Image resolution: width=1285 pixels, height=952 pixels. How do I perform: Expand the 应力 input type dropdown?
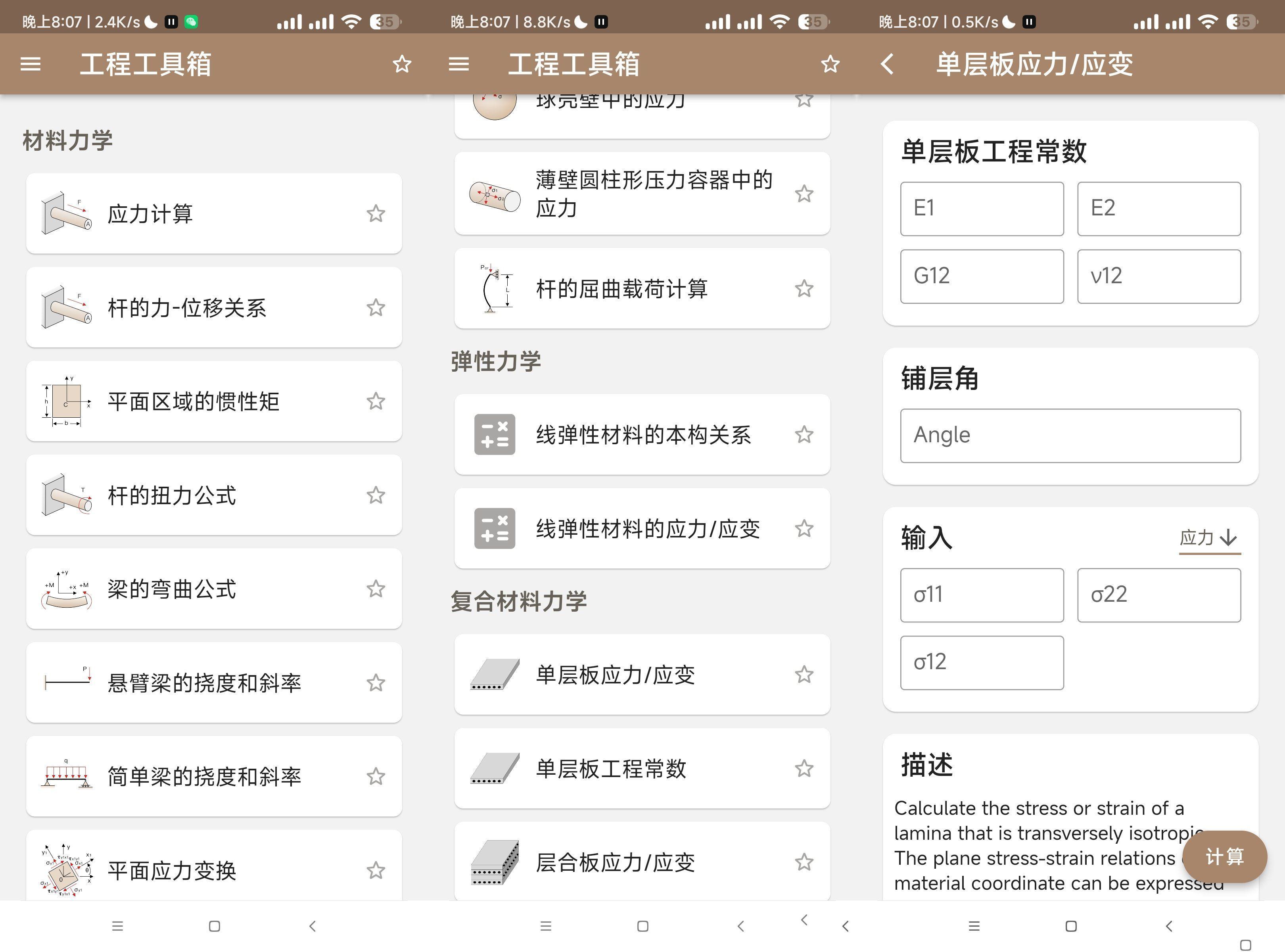1209,537
